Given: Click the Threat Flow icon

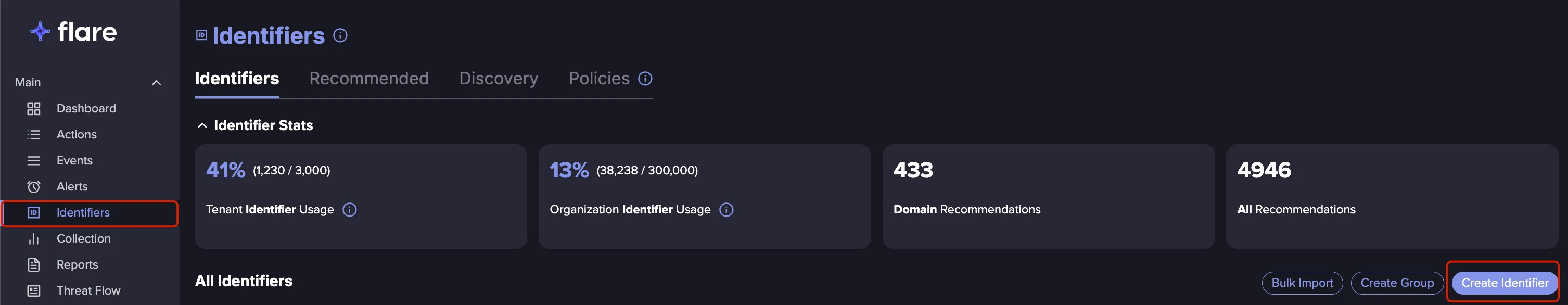Looking at the screenshot, I should point(33,291).
